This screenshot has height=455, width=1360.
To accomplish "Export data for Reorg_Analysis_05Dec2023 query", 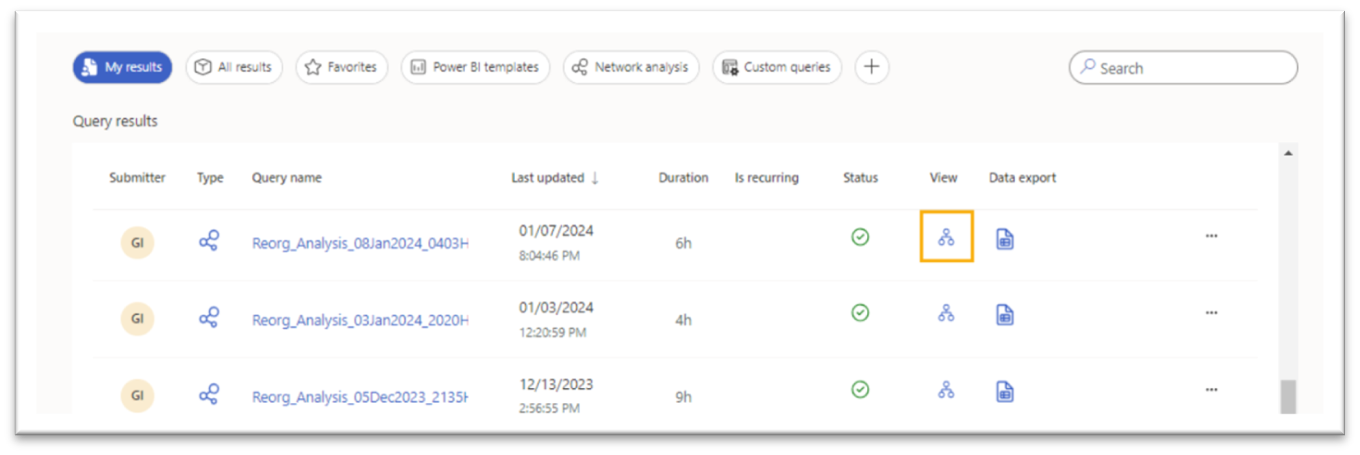I will click(1005, 391).
